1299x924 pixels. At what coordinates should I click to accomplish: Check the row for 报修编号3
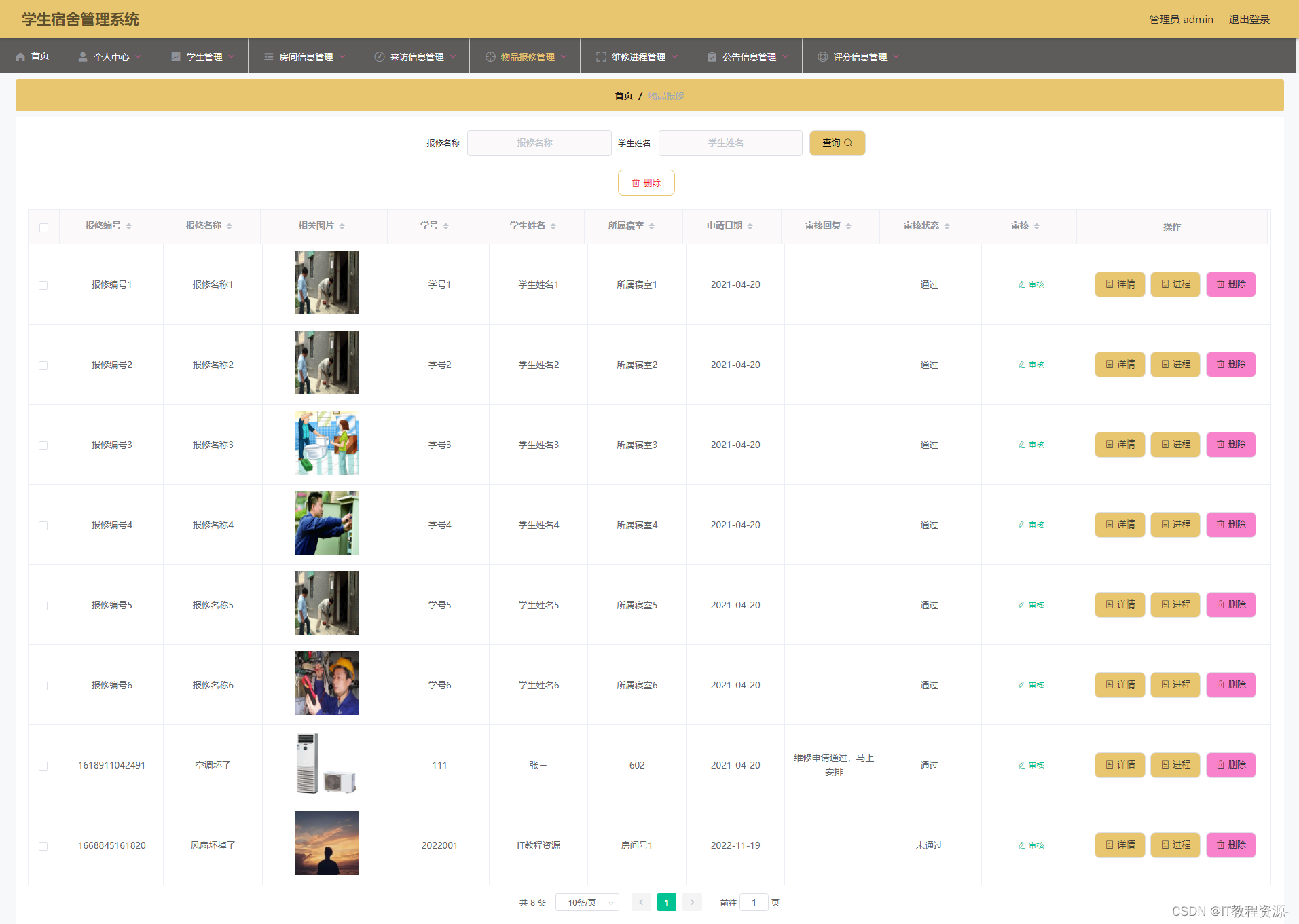pyautogui.click(x=43, y=445)
